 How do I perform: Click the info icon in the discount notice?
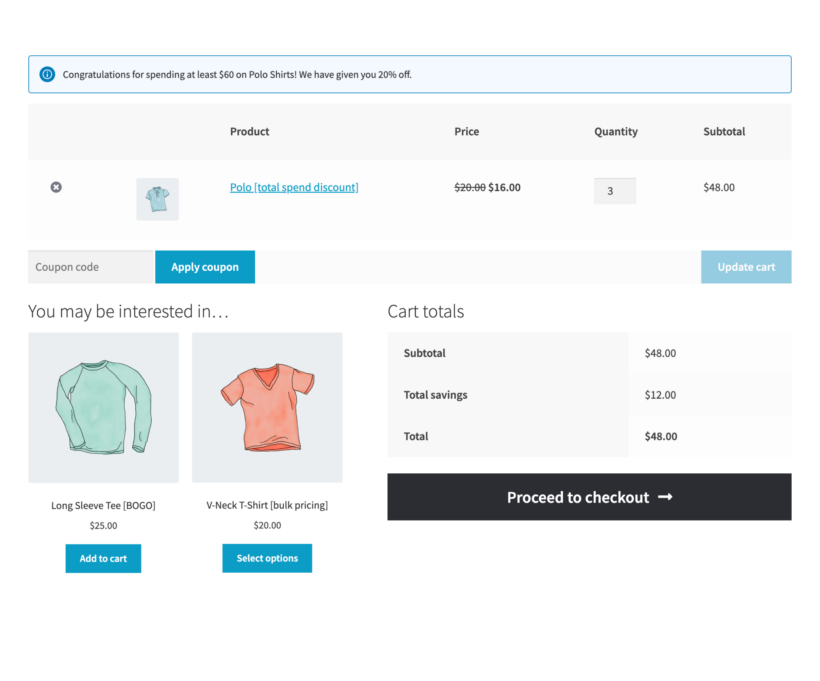click(47, 75)
